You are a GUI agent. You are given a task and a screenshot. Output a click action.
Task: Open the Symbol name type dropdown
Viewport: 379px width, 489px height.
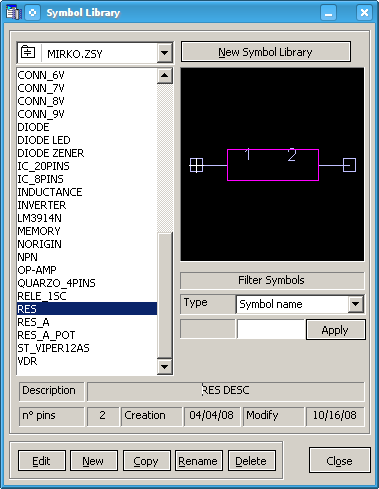pyautogui.click(x=356, y=304)
